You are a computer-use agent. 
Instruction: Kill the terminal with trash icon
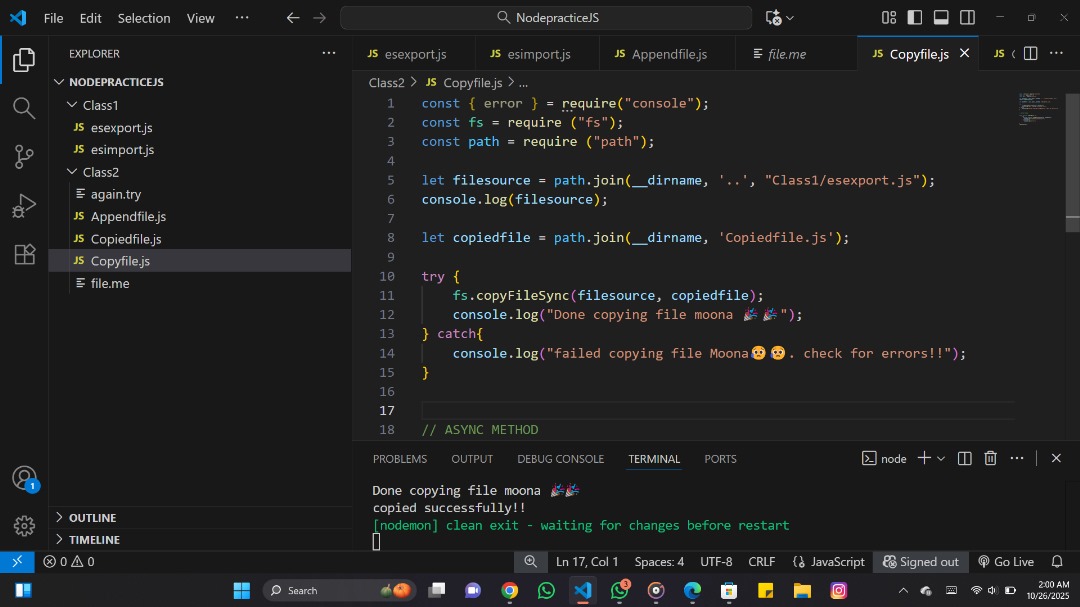(x=990, y=458)
